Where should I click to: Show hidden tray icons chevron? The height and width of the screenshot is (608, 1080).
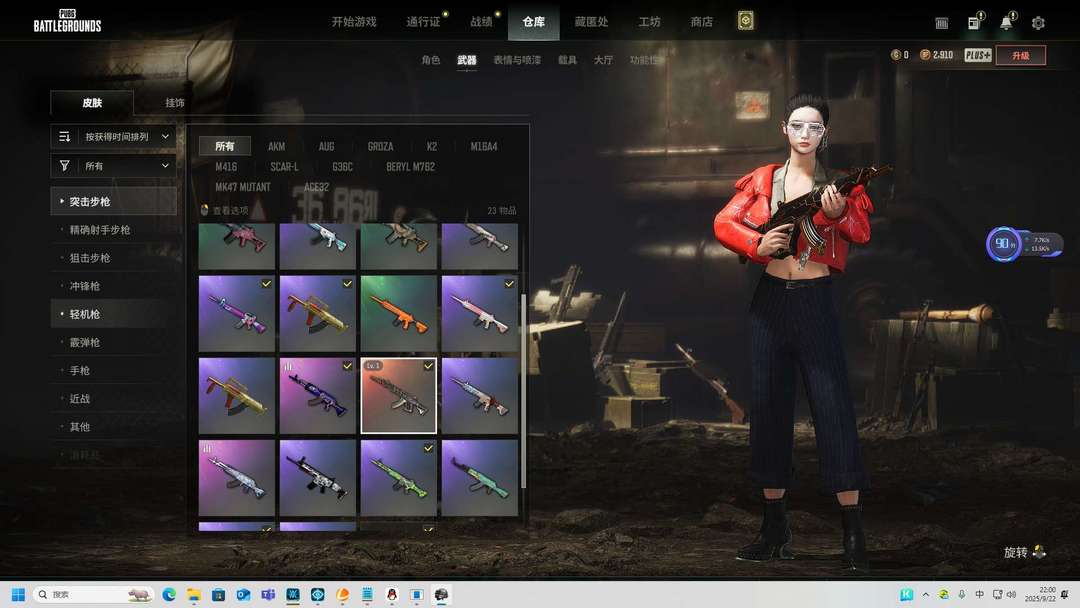tap(926, 594)
